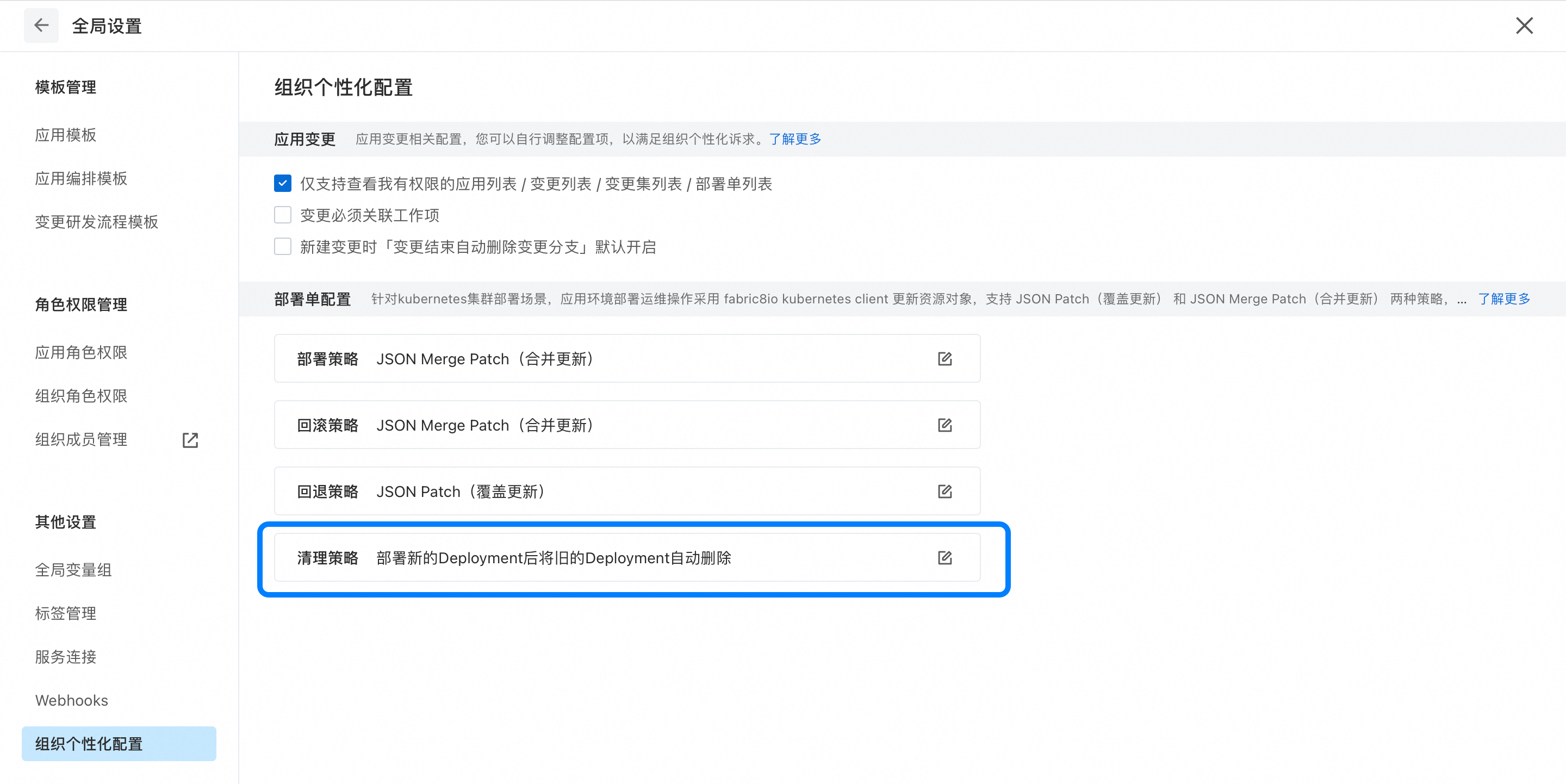Enable 变更必须关联工作项 checkbox

tap(283, 215)
